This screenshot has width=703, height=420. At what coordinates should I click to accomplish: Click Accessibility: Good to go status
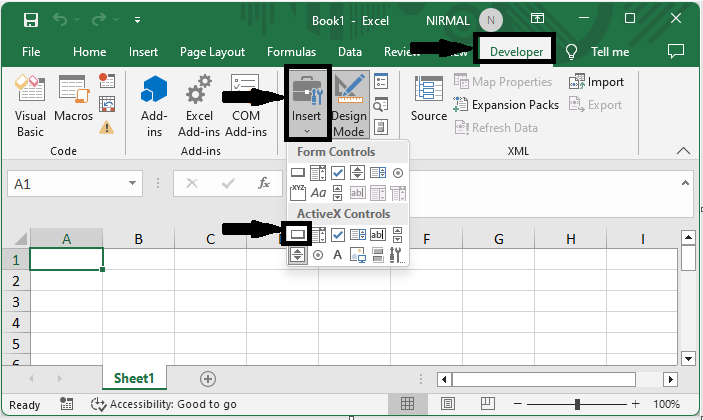click(164, 404)
